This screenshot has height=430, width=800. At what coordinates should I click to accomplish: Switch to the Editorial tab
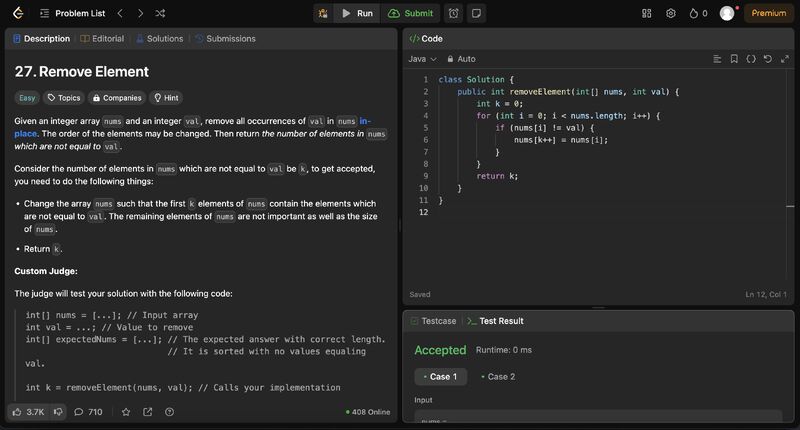(x=103, y=39)
